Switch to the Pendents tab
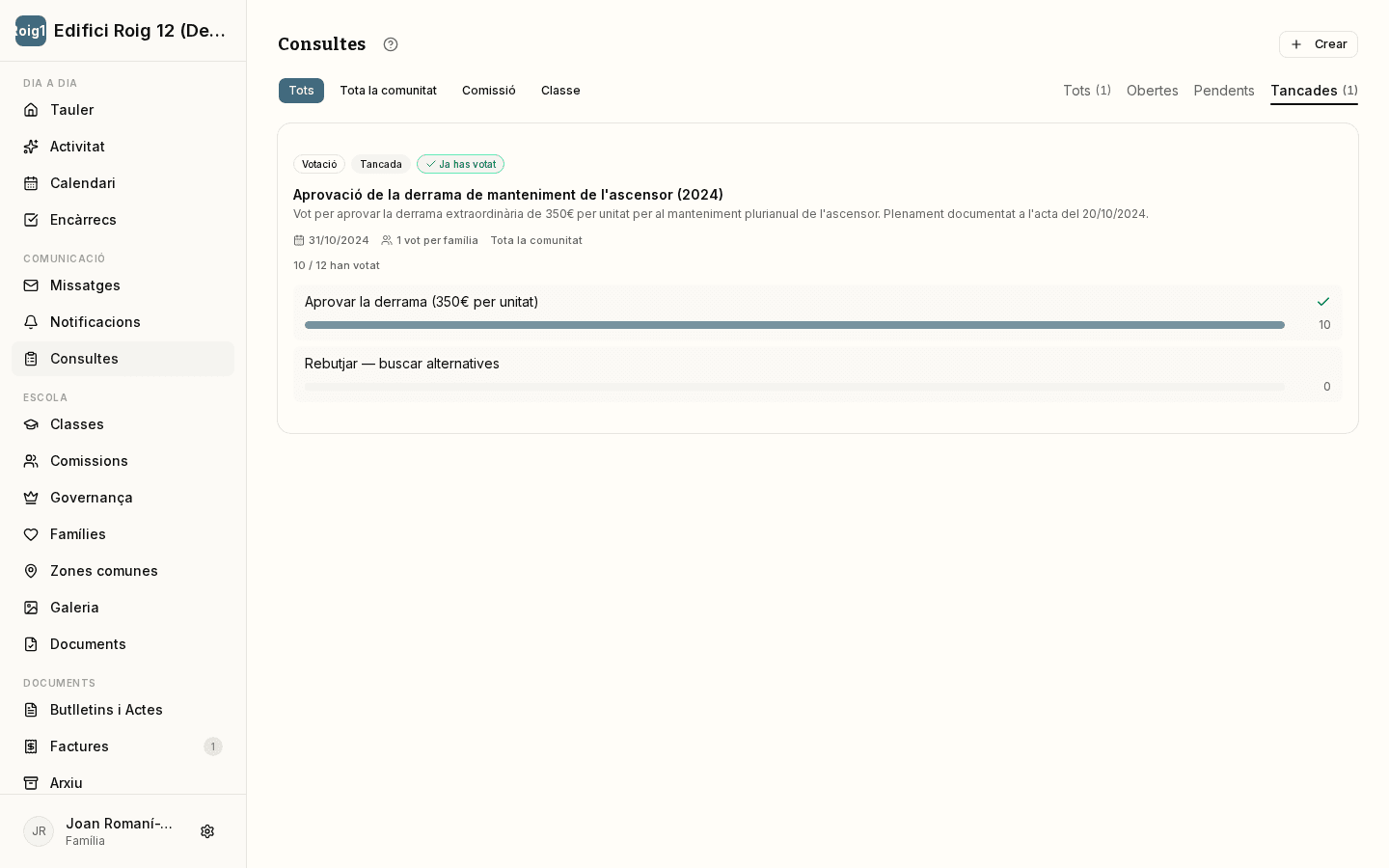This screenshot has width=1389, height=868. click(1224, 91)
